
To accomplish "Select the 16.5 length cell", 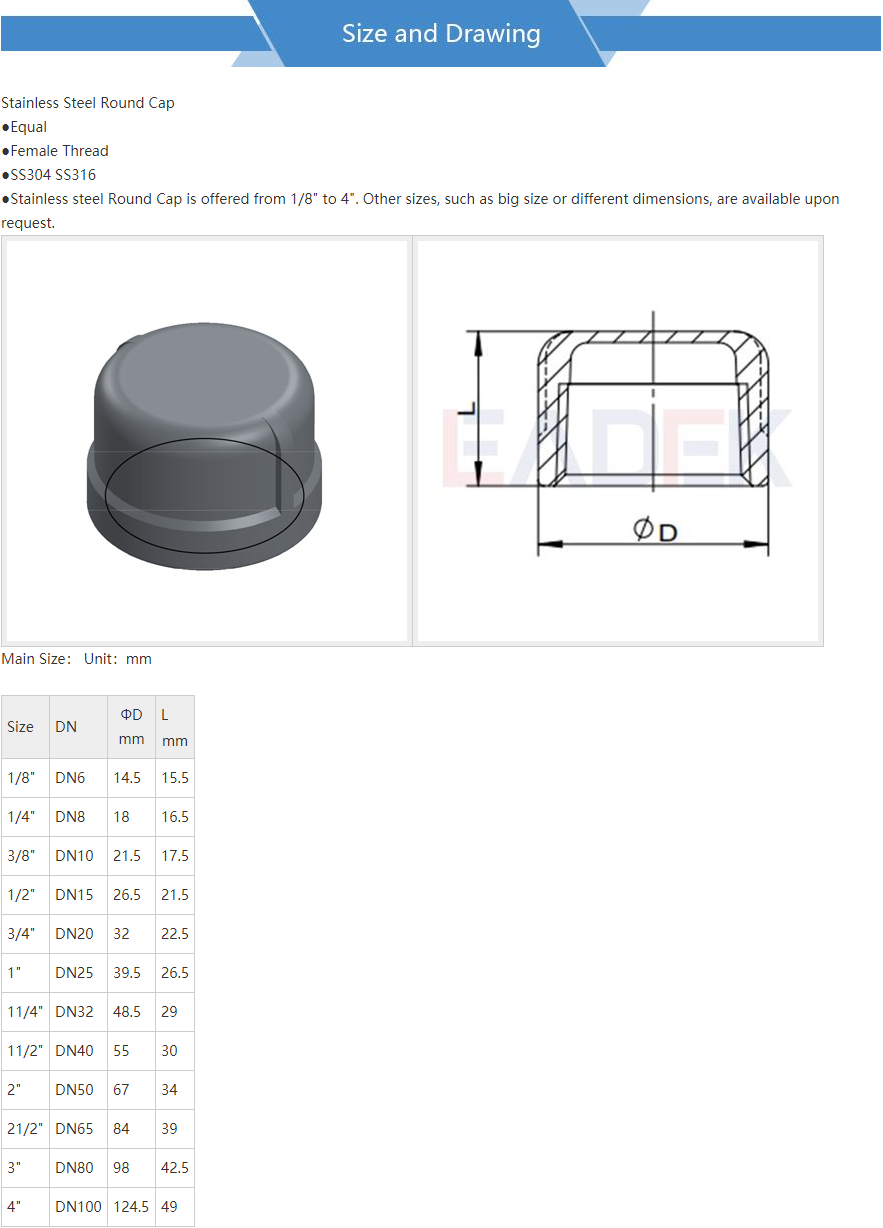I will coord(175,817).
